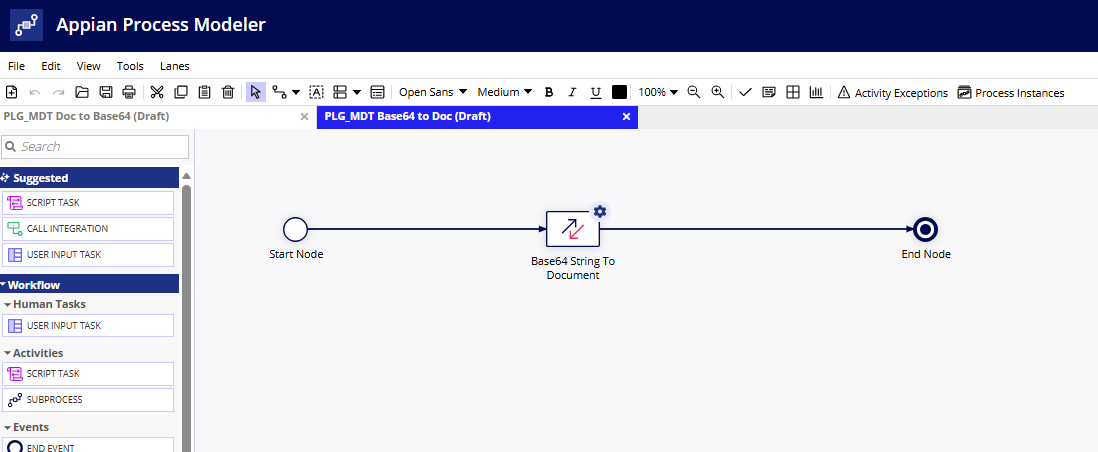
Task: Collapse the Human Tasks section
Action: click(x=8, y=304)
